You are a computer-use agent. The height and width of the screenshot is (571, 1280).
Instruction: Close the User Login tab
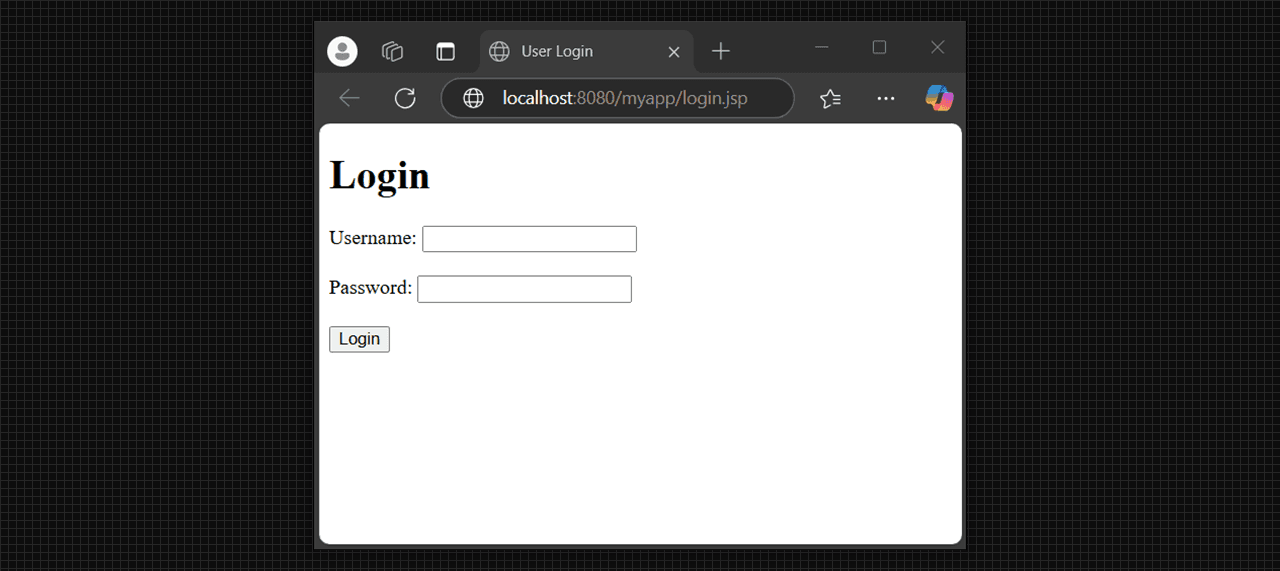pos(674,52)
